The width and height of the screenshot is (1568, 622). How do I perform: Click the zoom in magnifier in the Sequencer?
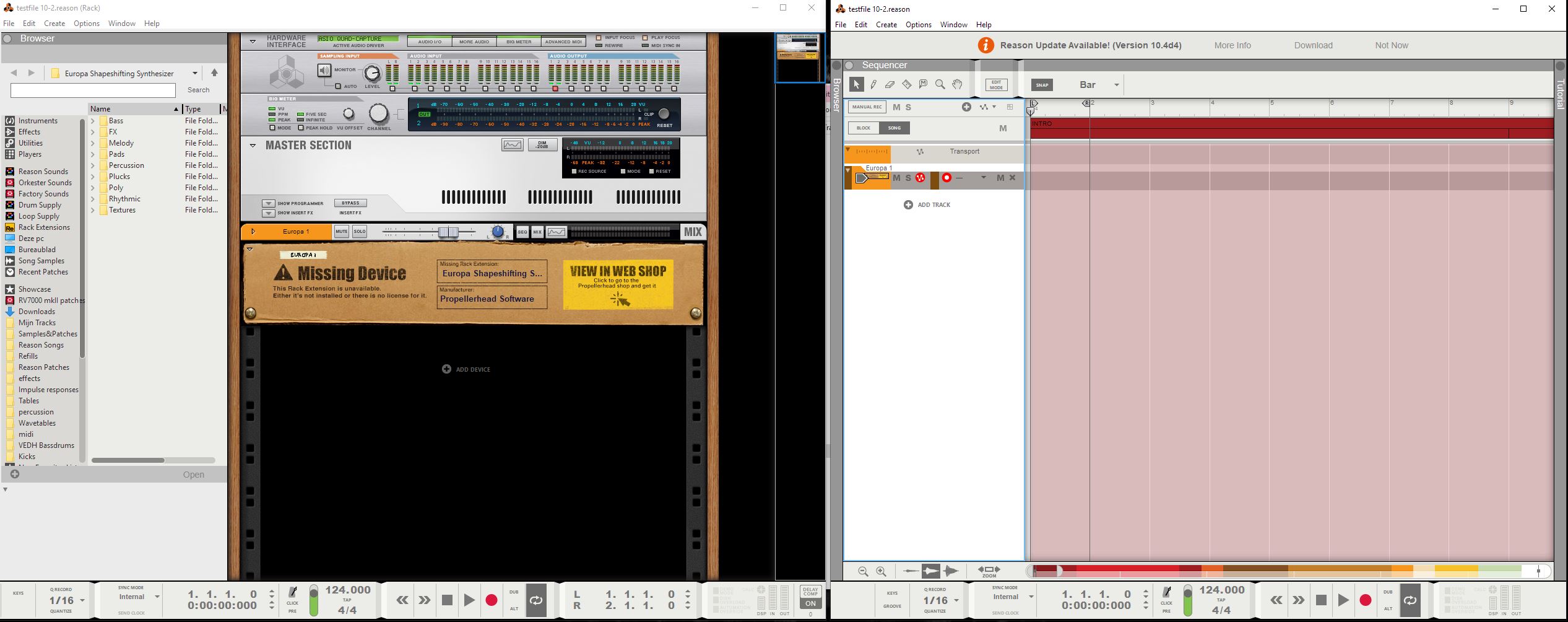[x=881, y=571]
